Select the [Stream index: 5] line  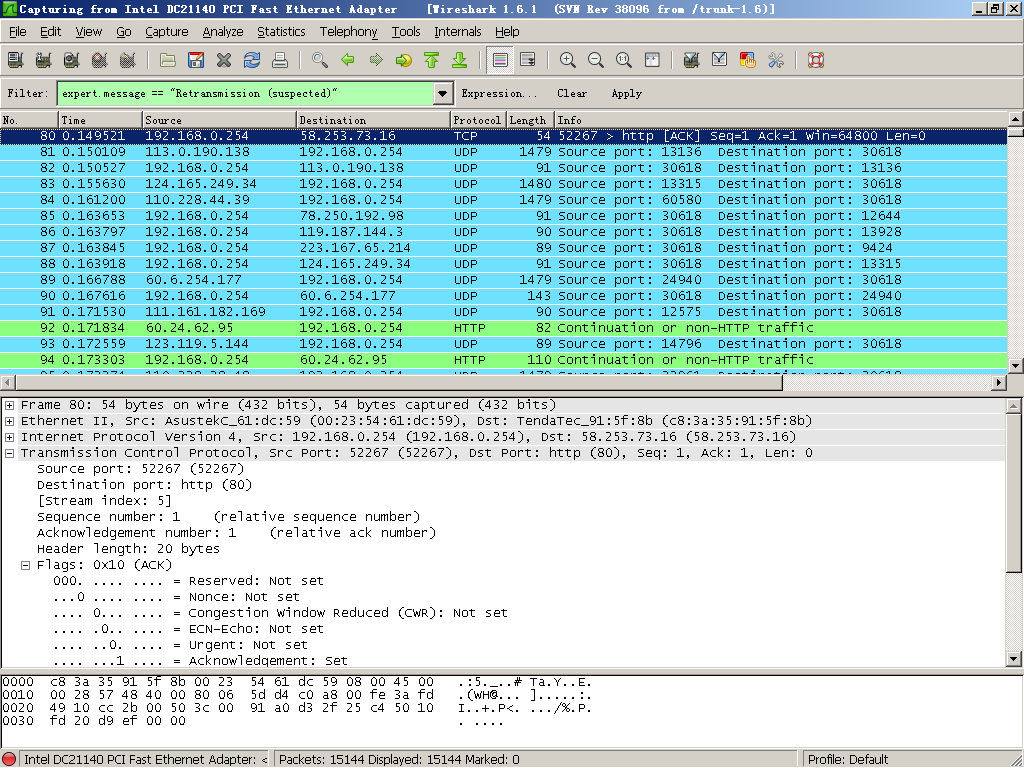[104, 501]
